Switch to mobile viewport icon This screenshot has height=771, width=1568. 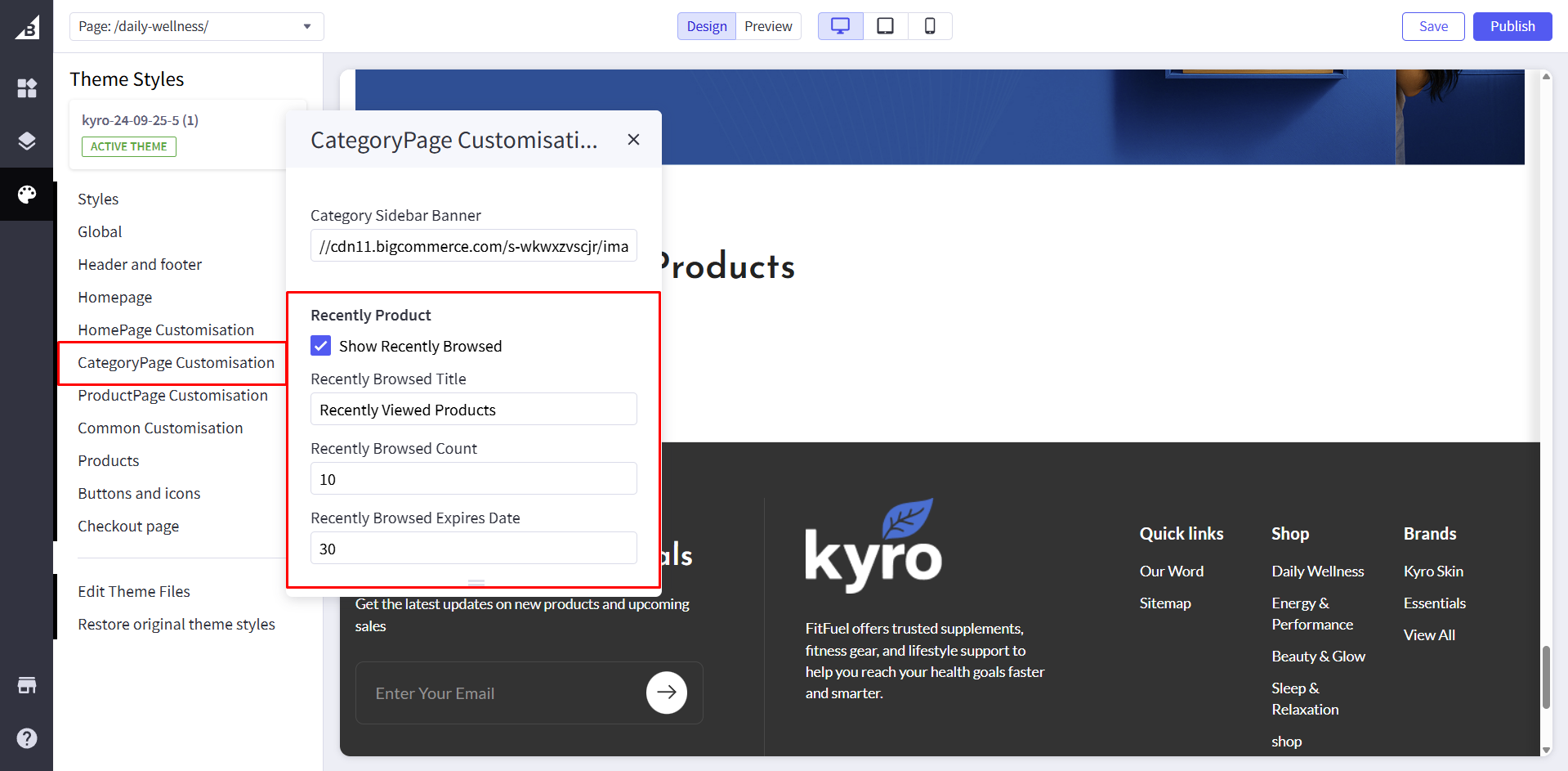930,26
